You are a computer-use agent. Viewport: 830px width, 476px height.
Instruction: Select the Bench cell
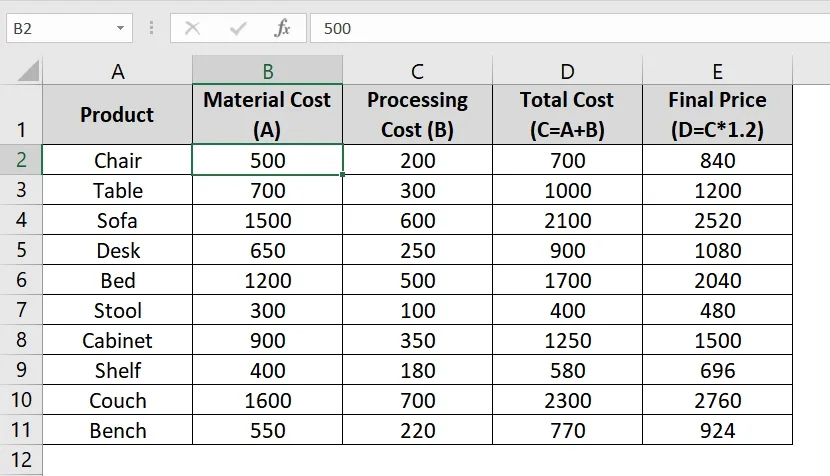tap(118, 430)
